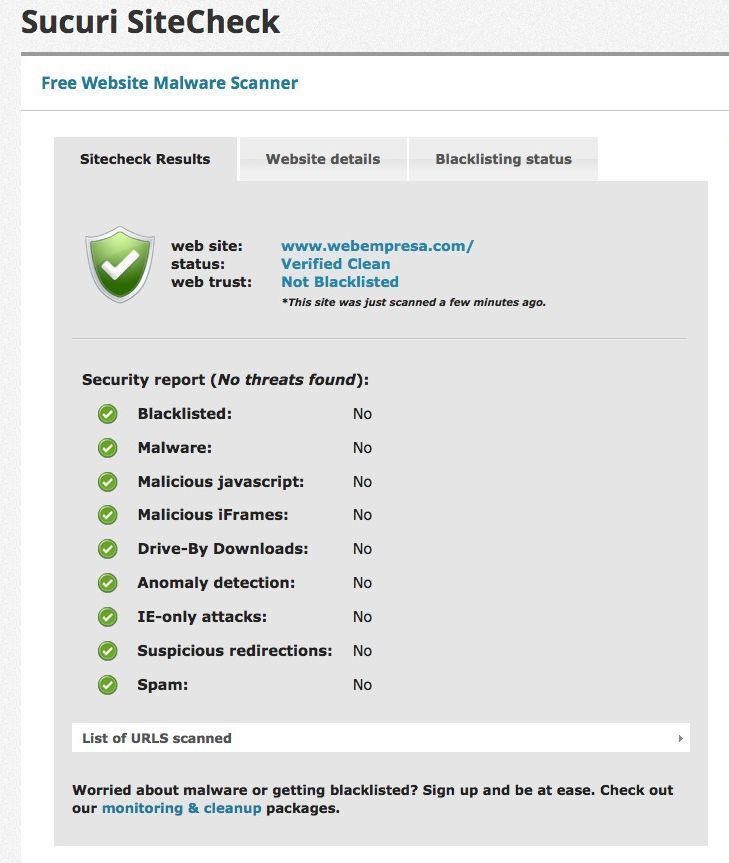Image resolution: width=729 pixels, height=863 pixels.
Task: Click the green verified shield icon
Action: point(118,263)
